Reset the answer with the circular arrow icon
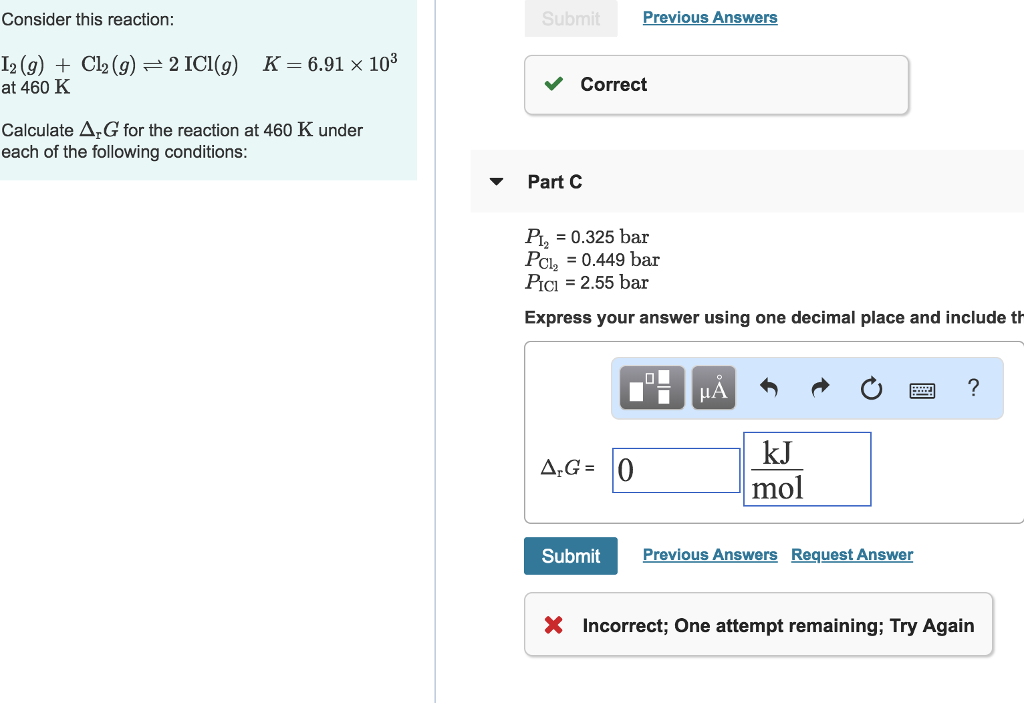 pyautogui.click(x=871, y=388)
